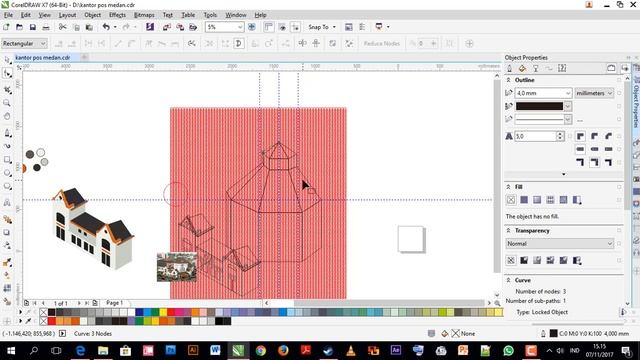Click the new document plus tab button
Viewport: 640px width, 360px height.
click(x=84, y=57)
